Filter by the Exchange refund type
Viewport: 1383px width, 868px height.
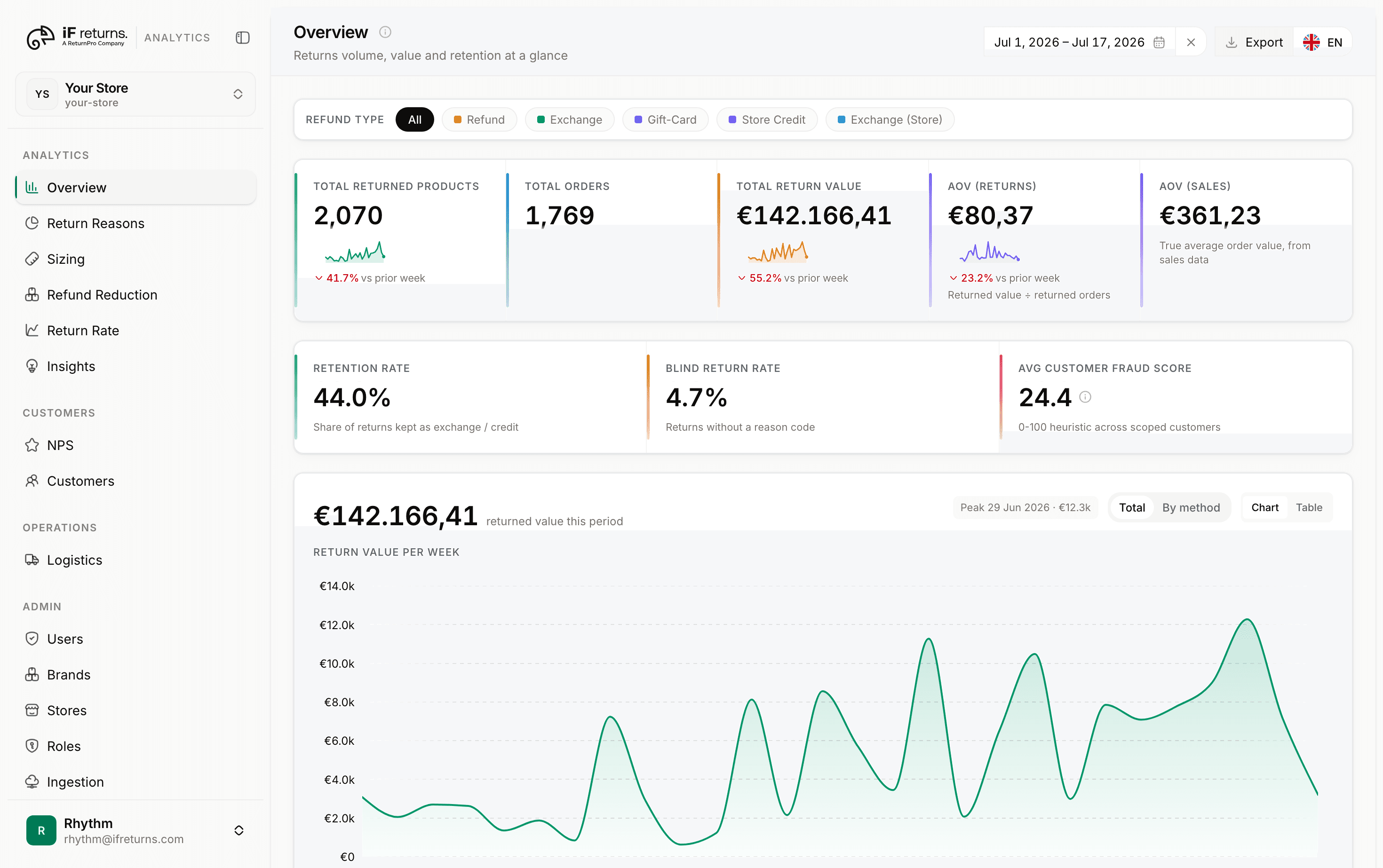coord(569,119)
